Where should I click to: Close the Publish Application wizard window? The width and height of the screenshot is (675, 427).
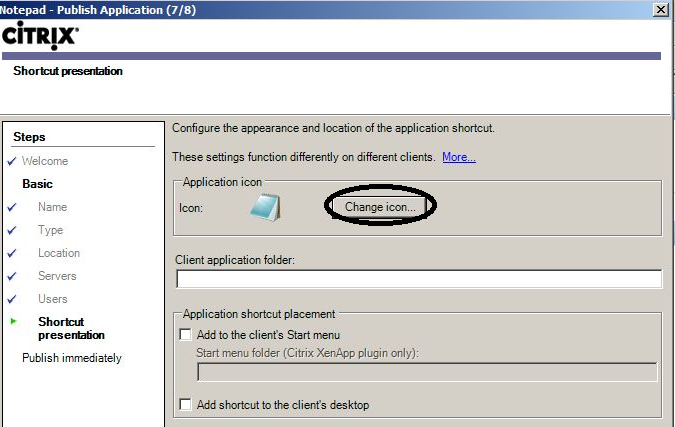[661, 9]
